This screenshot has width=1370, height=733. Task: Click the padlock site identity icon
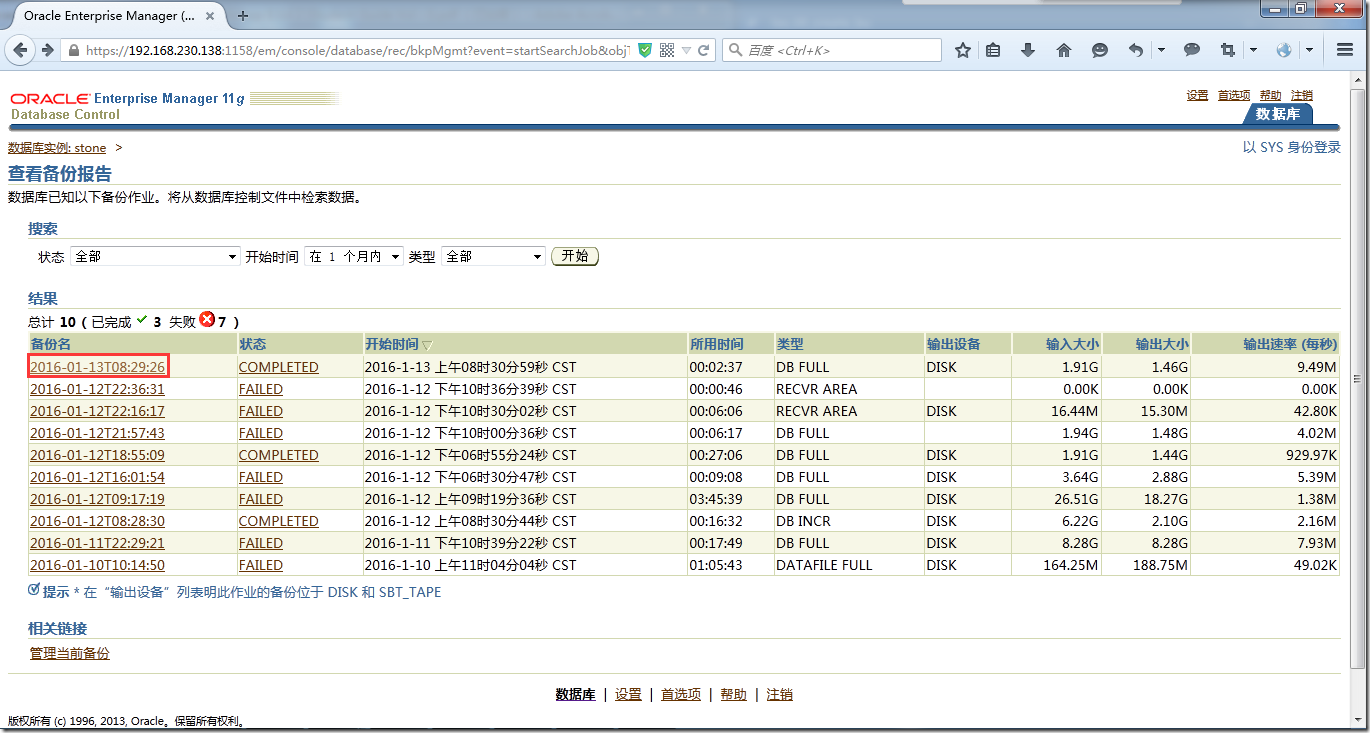73,50
